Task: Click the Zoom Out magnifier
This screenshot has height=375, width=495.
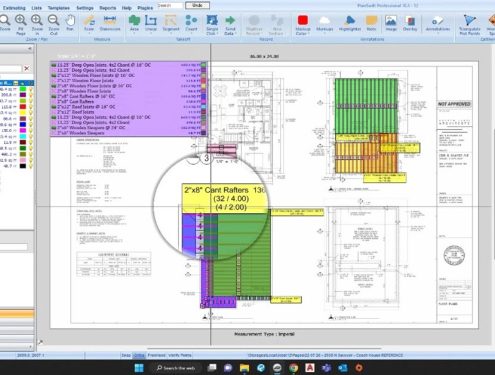Action: 53,25
